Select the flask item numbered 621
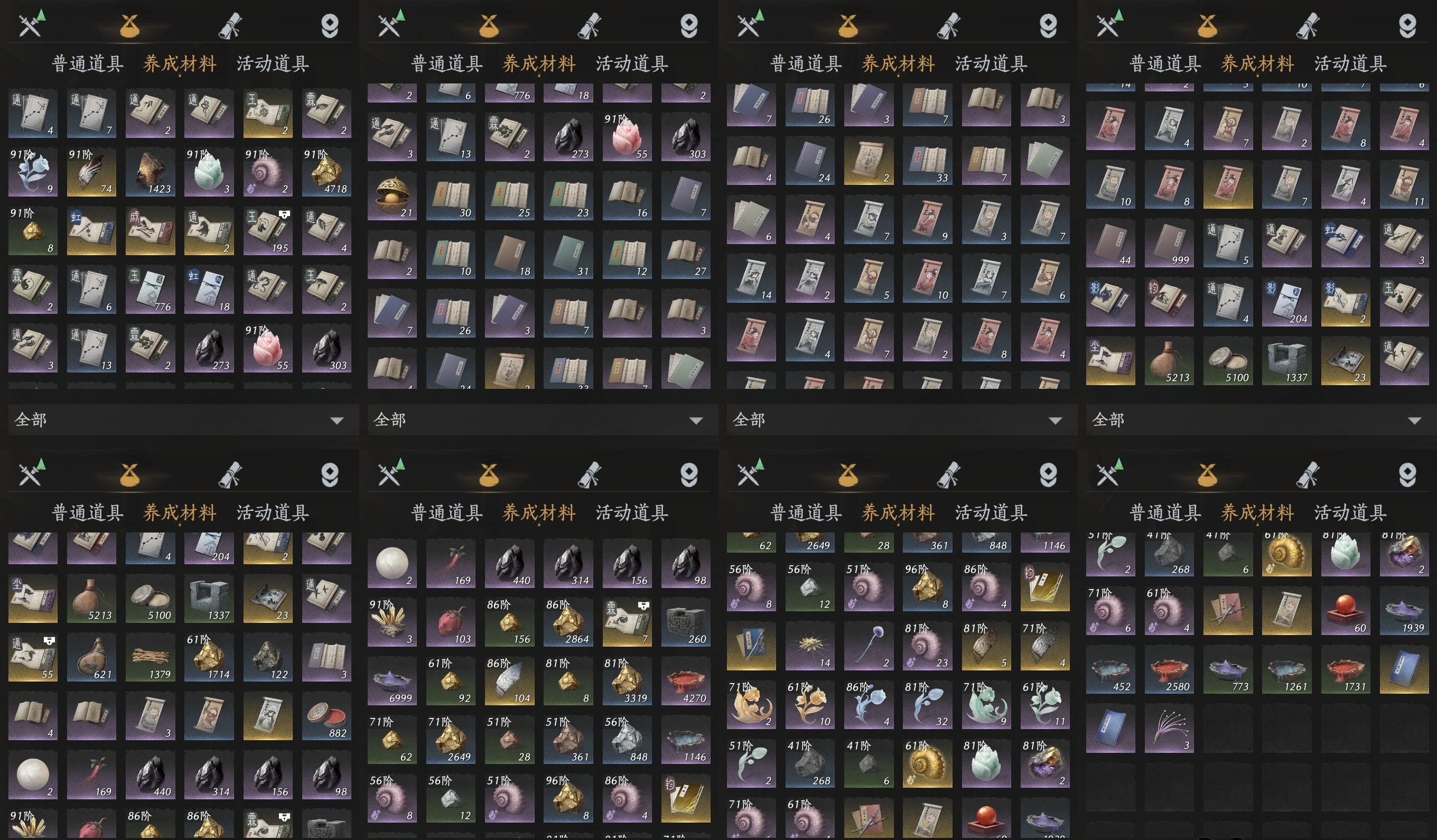The height and width of the screenshot is (840, 1437). [91, 658]
